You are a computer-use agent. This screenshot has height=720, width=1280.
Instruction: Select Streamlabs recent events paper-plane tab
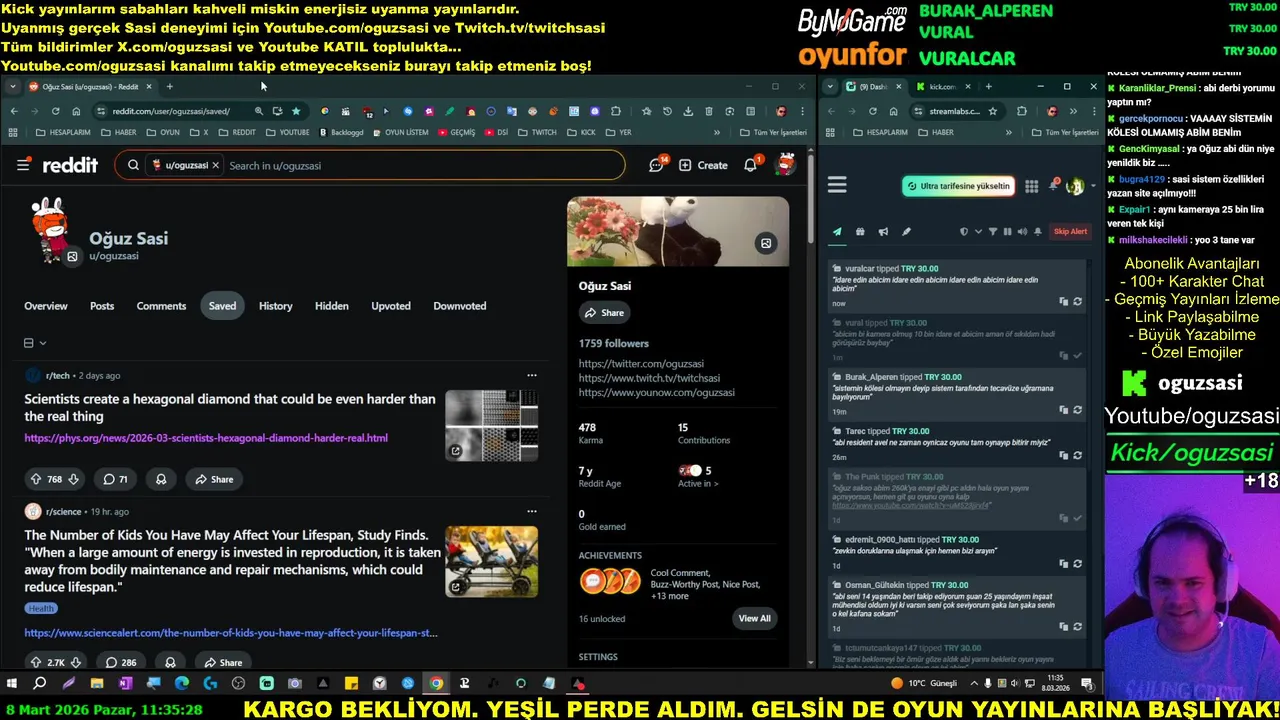(837, 232)
